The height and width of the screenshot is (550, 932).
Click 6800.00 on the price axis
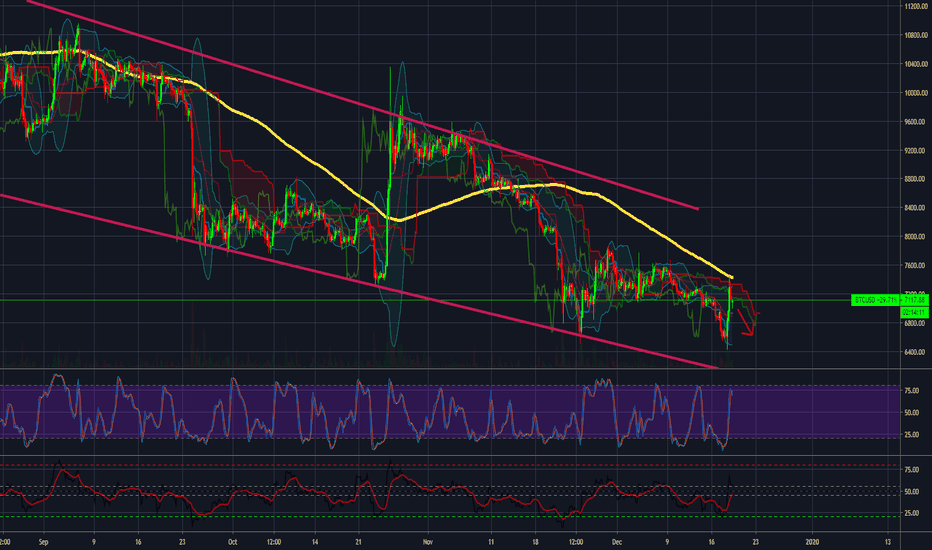point(915,323)
